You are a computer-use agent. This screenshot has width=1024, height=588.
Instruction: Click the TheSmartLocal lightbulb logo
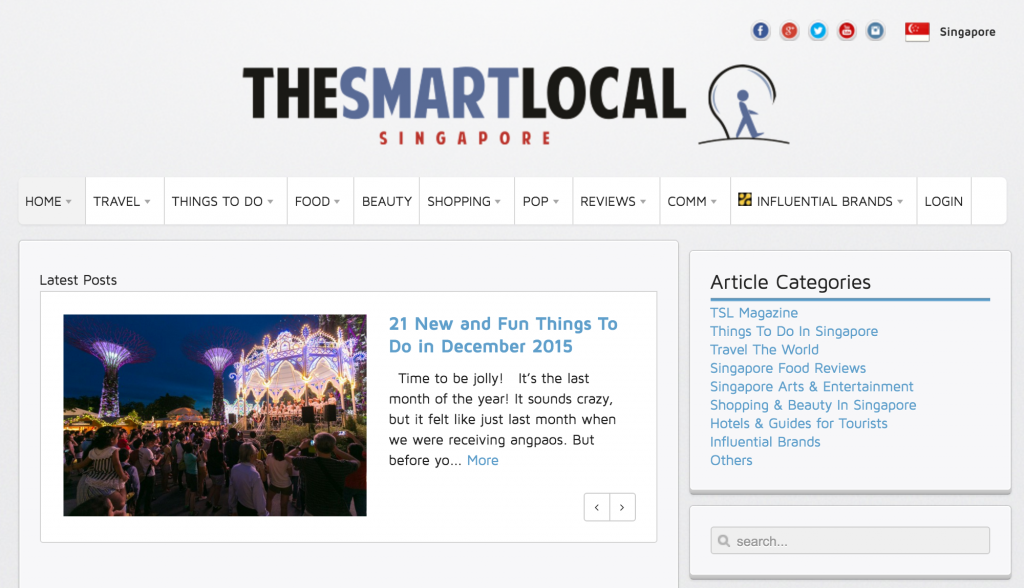click(743, 105)
